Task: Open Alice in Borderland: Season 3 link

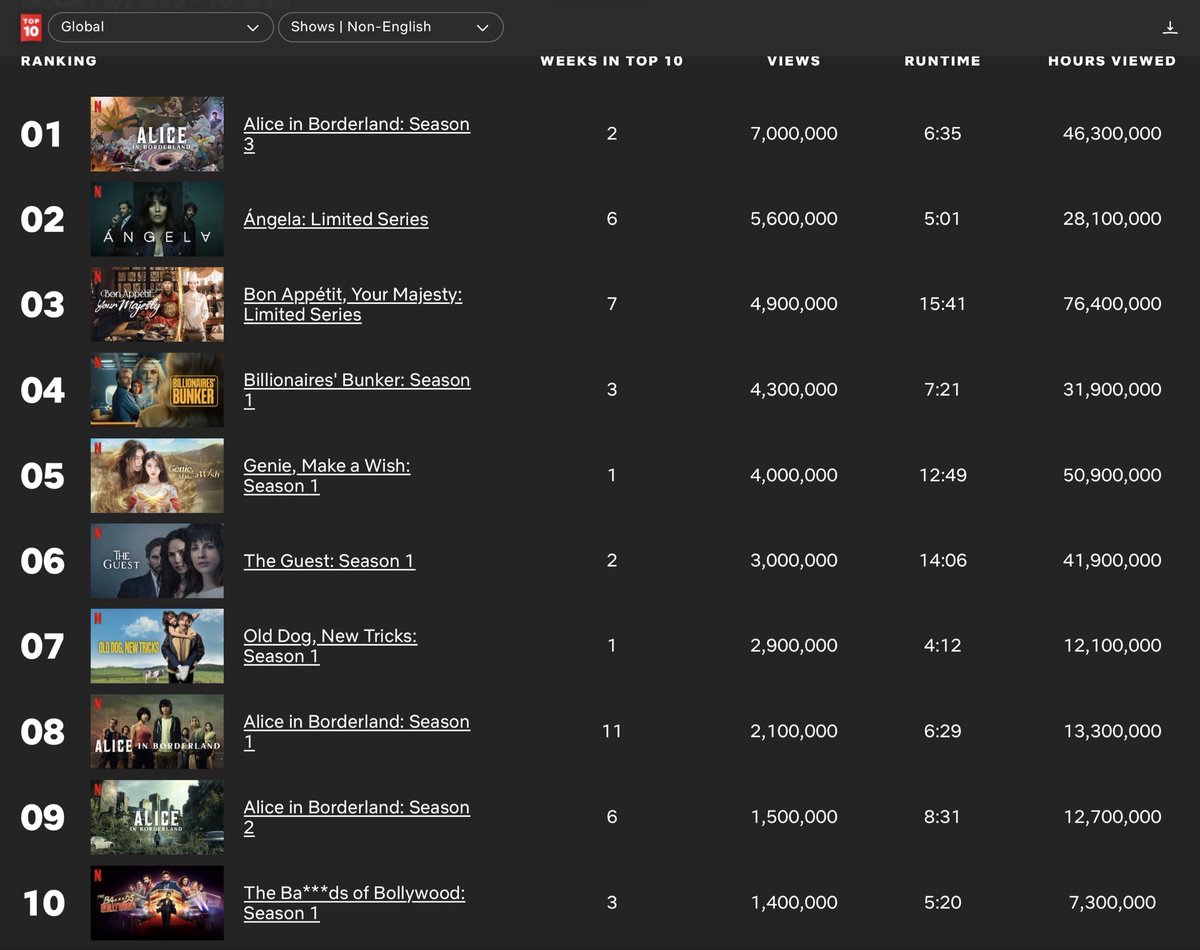Action: point(357,134)
